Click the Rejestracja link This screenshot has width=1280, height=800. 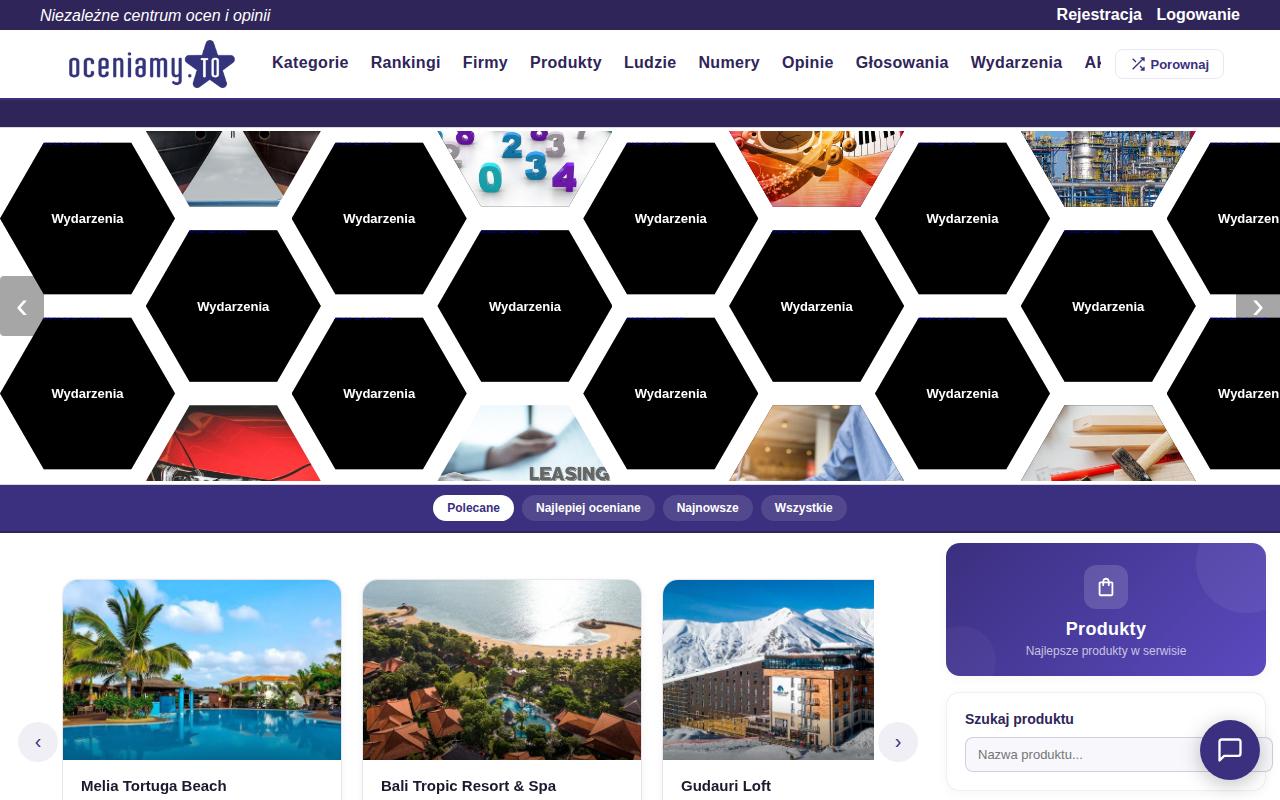[1099, 14]
